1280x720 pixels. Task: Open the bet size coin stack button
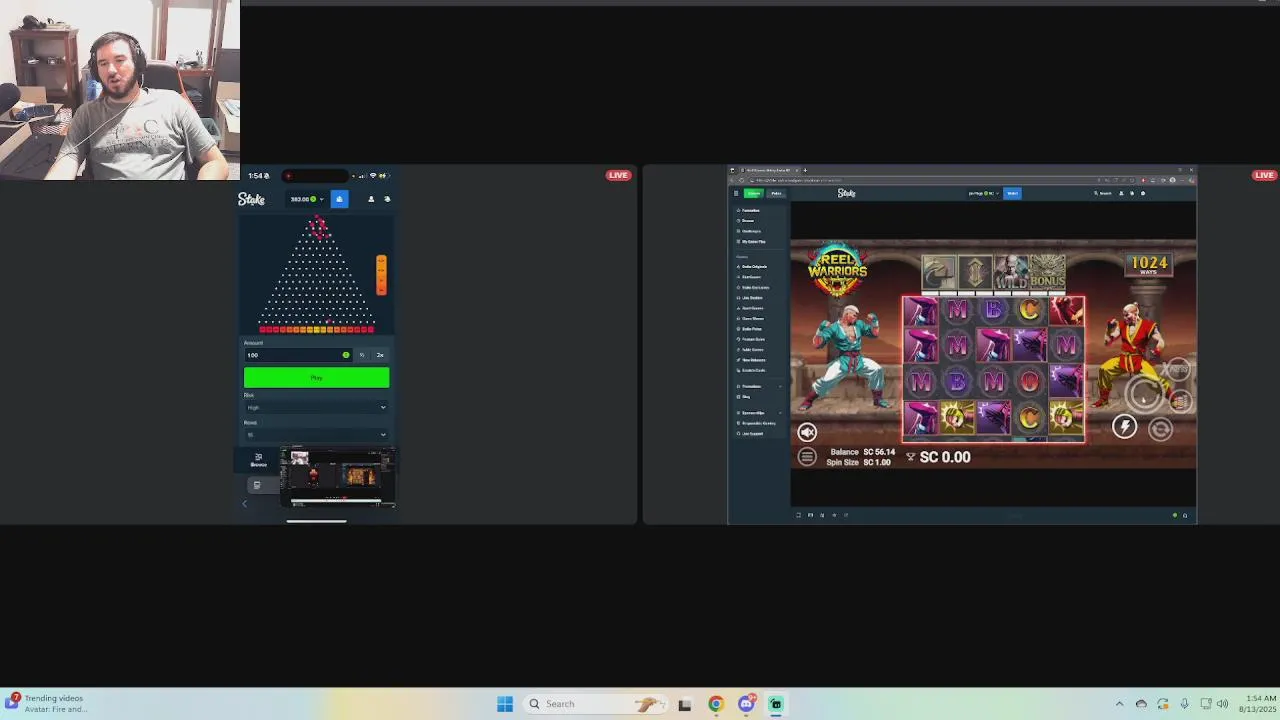[x=1180, y=401]
